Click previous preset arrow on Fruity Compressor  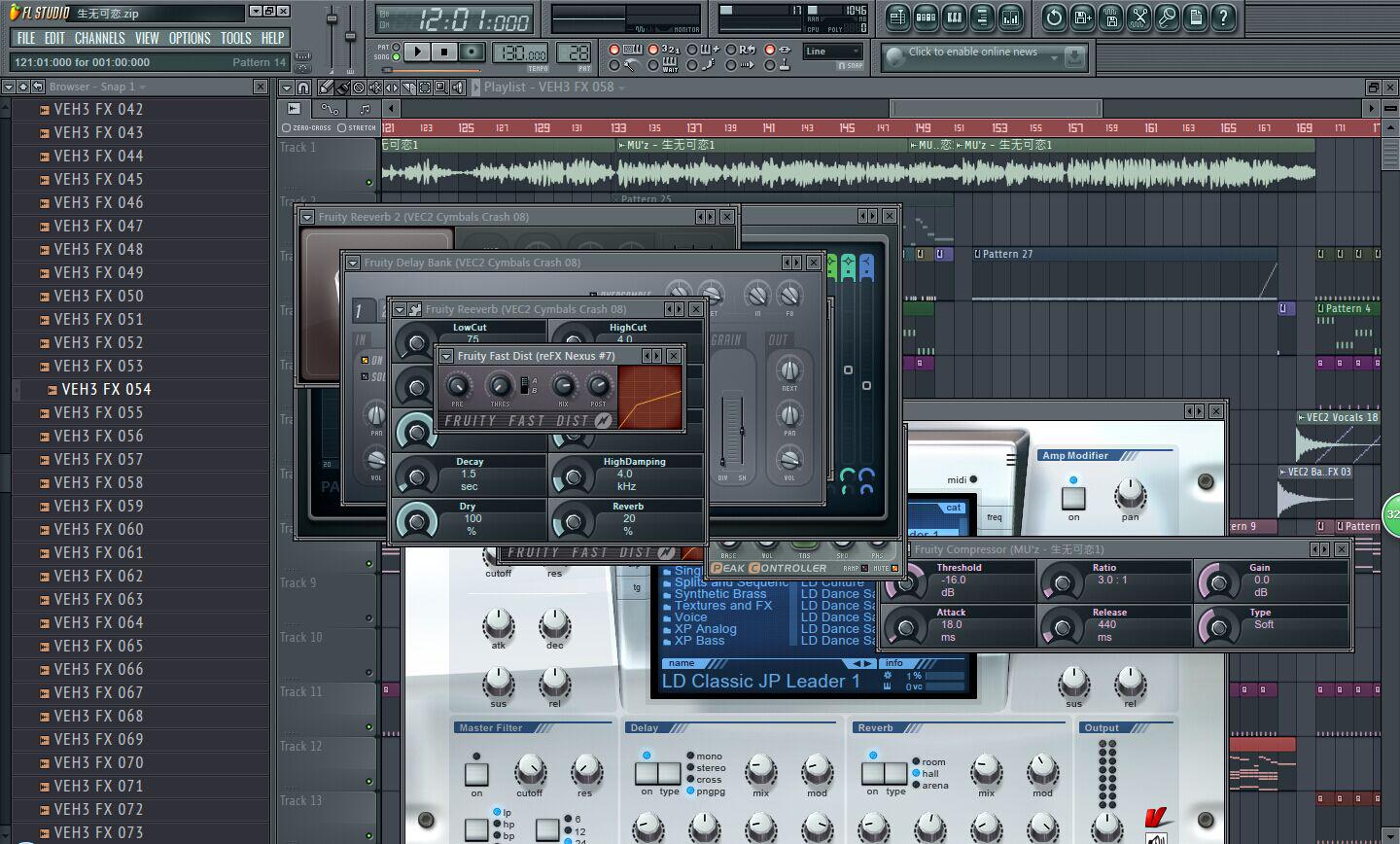tap(1315, 549)
